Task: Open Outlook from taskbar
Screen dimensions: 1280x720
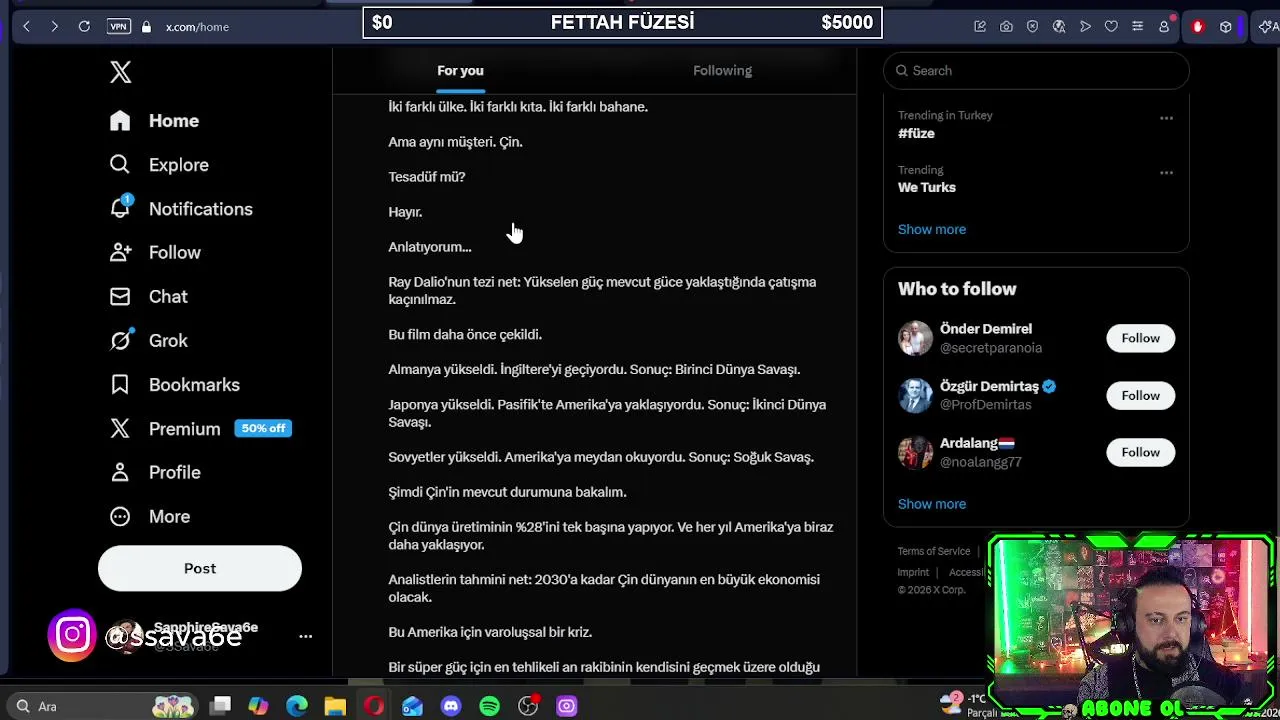Action: (412, 706)
